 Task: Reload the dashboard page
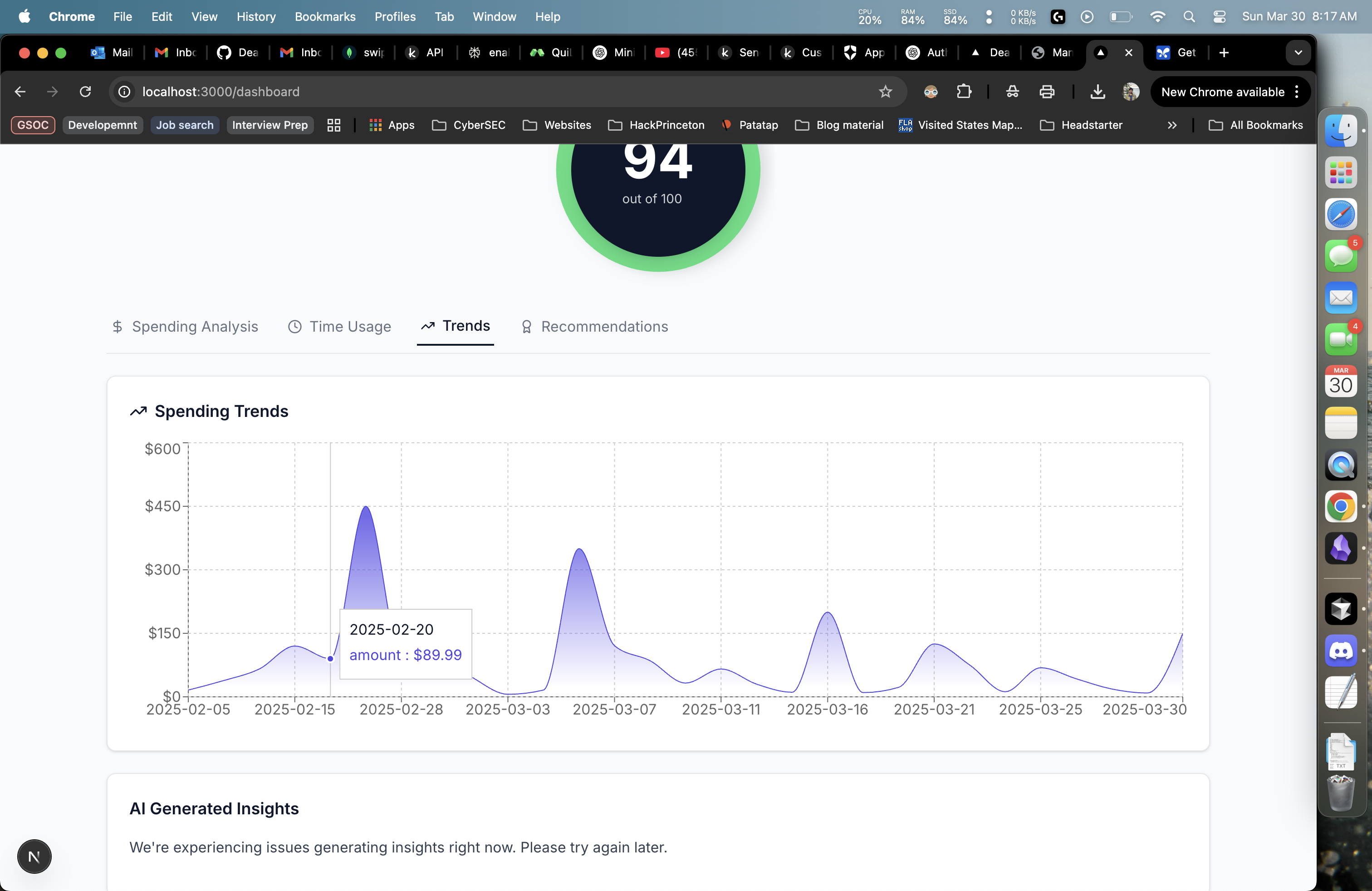click(x=85, y=92)
